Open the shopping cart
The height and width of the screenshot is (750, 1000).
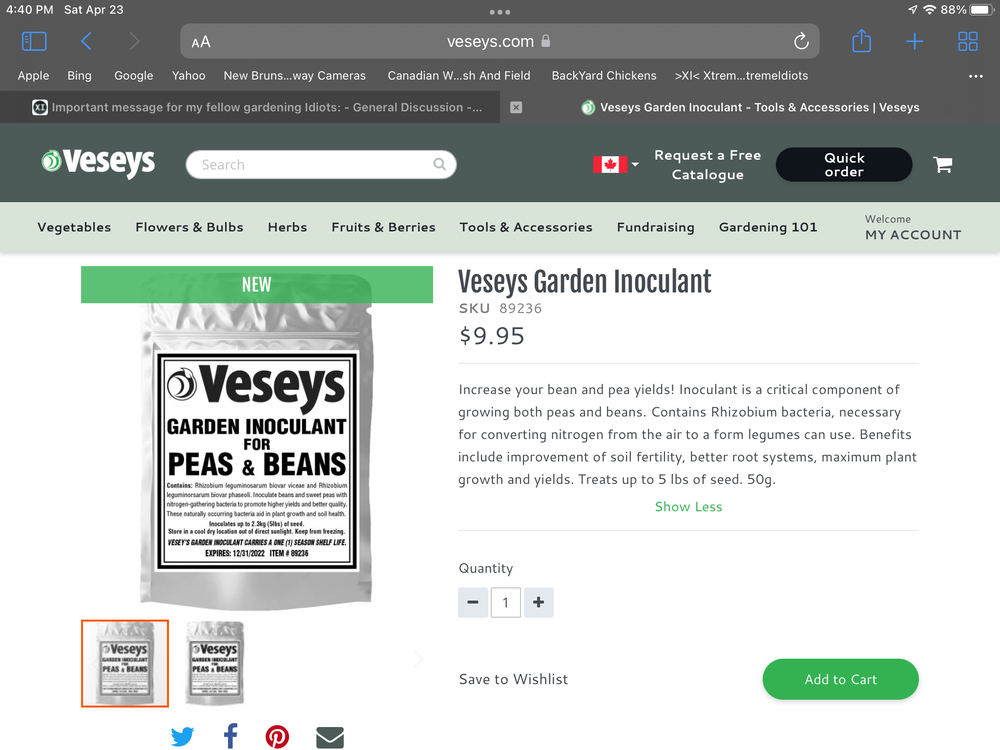943,165
